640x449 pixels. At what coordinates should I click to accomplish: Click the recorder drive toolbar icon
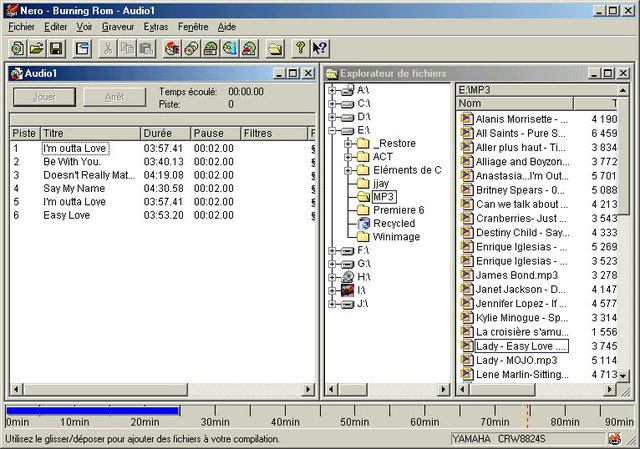(x=211, y=49)
